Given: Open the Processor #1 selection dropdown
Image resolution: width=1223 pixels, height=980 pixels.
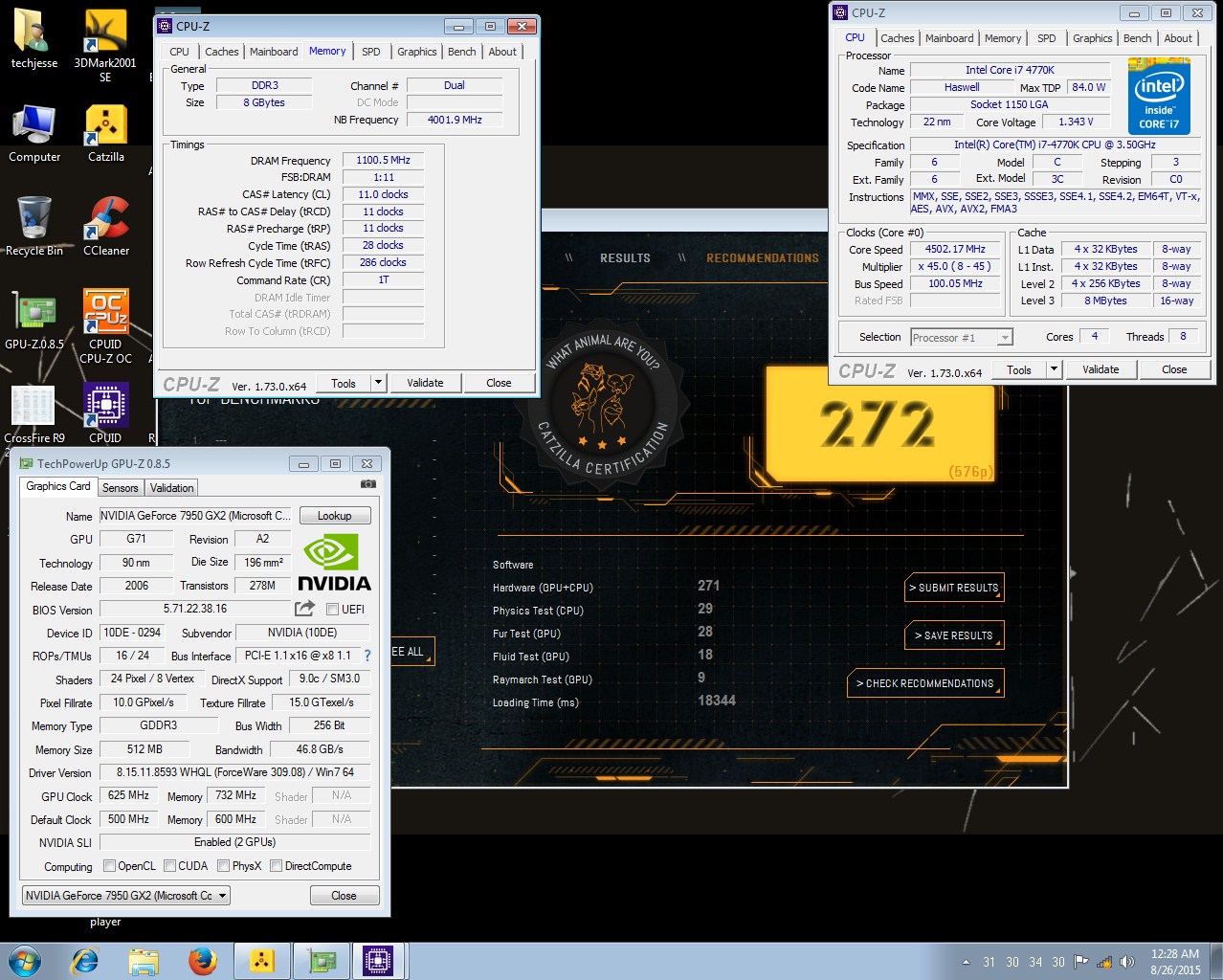Looking at the screenshot, I should (961, 337).
